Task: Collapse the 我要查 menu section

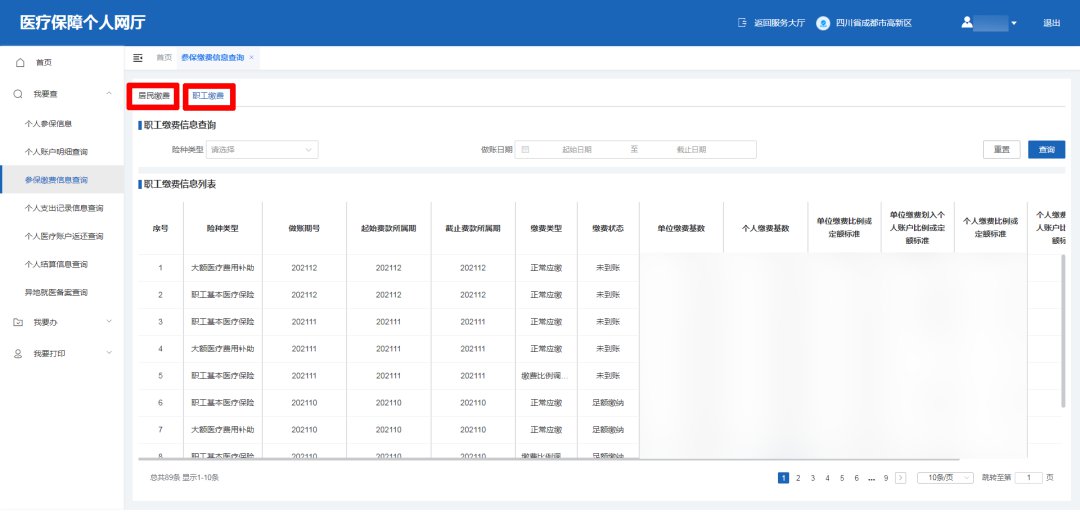Action: [x=108, y=94]
